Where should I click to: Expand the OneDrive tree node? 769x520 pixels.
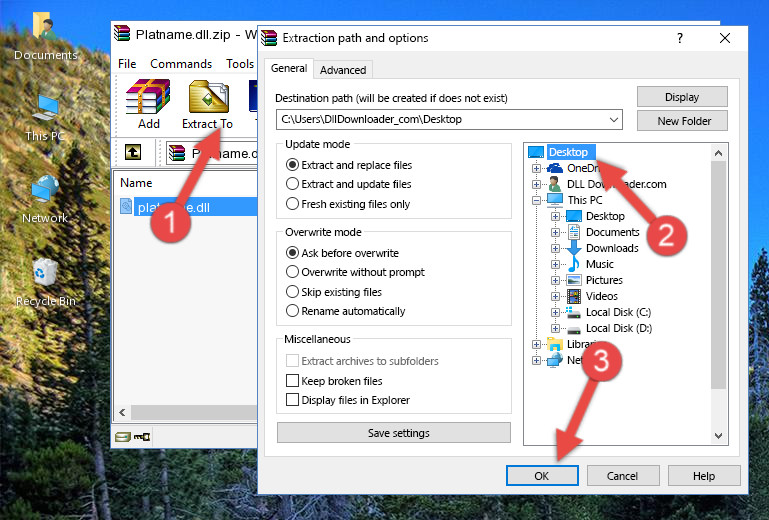pyautogui.click(x=536, y=168)
